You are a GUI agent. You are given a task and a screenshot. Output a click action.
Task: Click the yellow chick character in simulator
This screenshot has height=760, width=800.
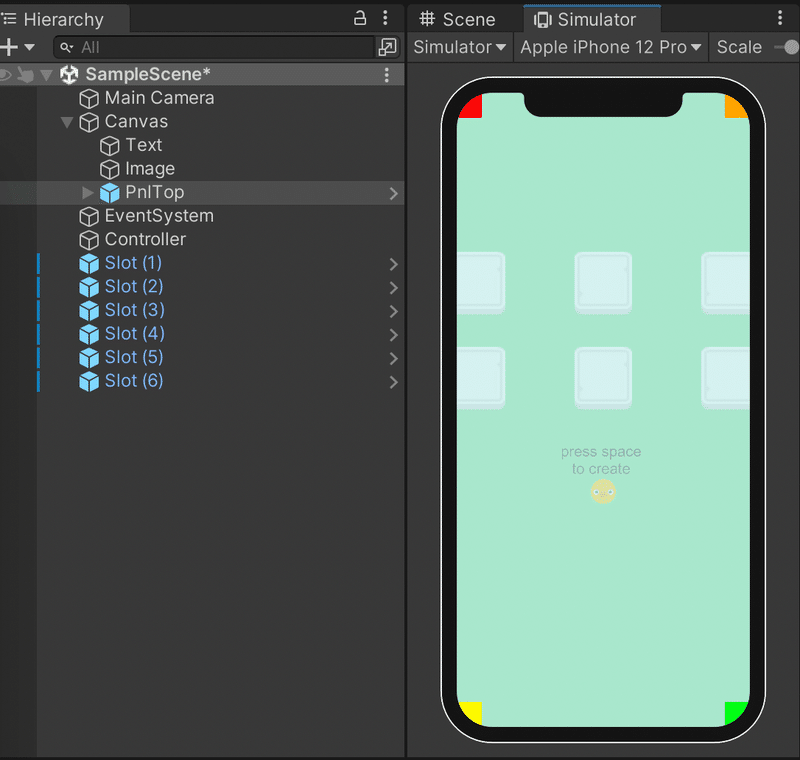(x=603, y=492)
